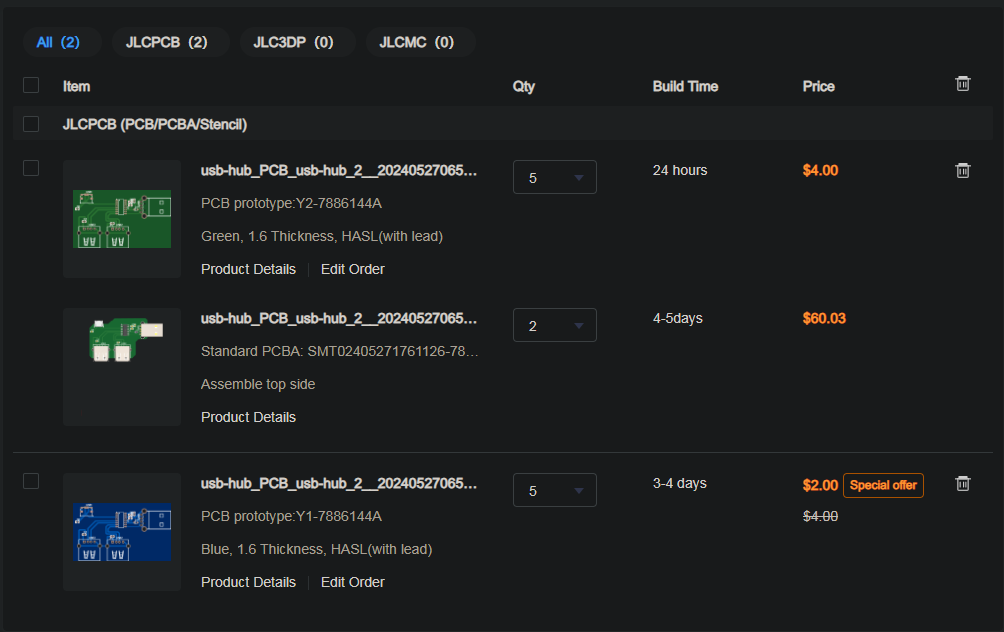Click the struck-through $4.00 original price
This screenshot has height=632, width=1004.
click(820, 516)
